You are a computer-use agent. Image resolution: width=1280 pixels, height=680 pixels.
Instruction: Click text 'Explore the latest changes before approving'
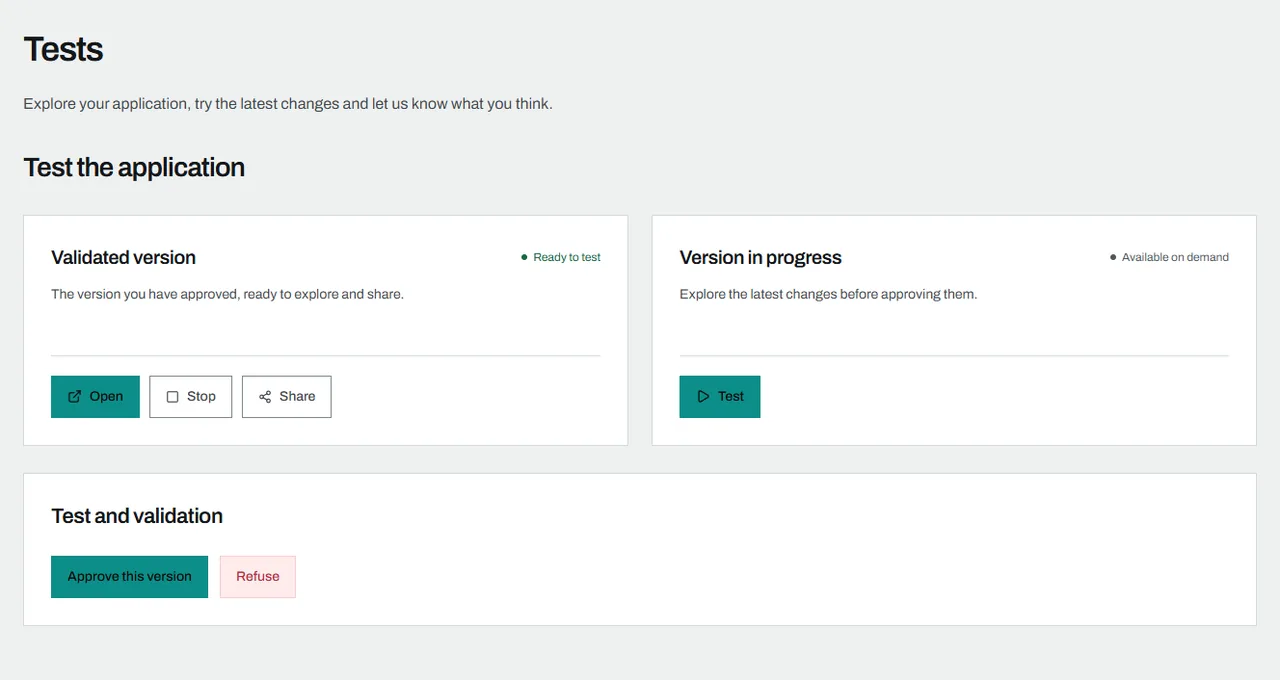pyautogui.click(x=808, y=294)
